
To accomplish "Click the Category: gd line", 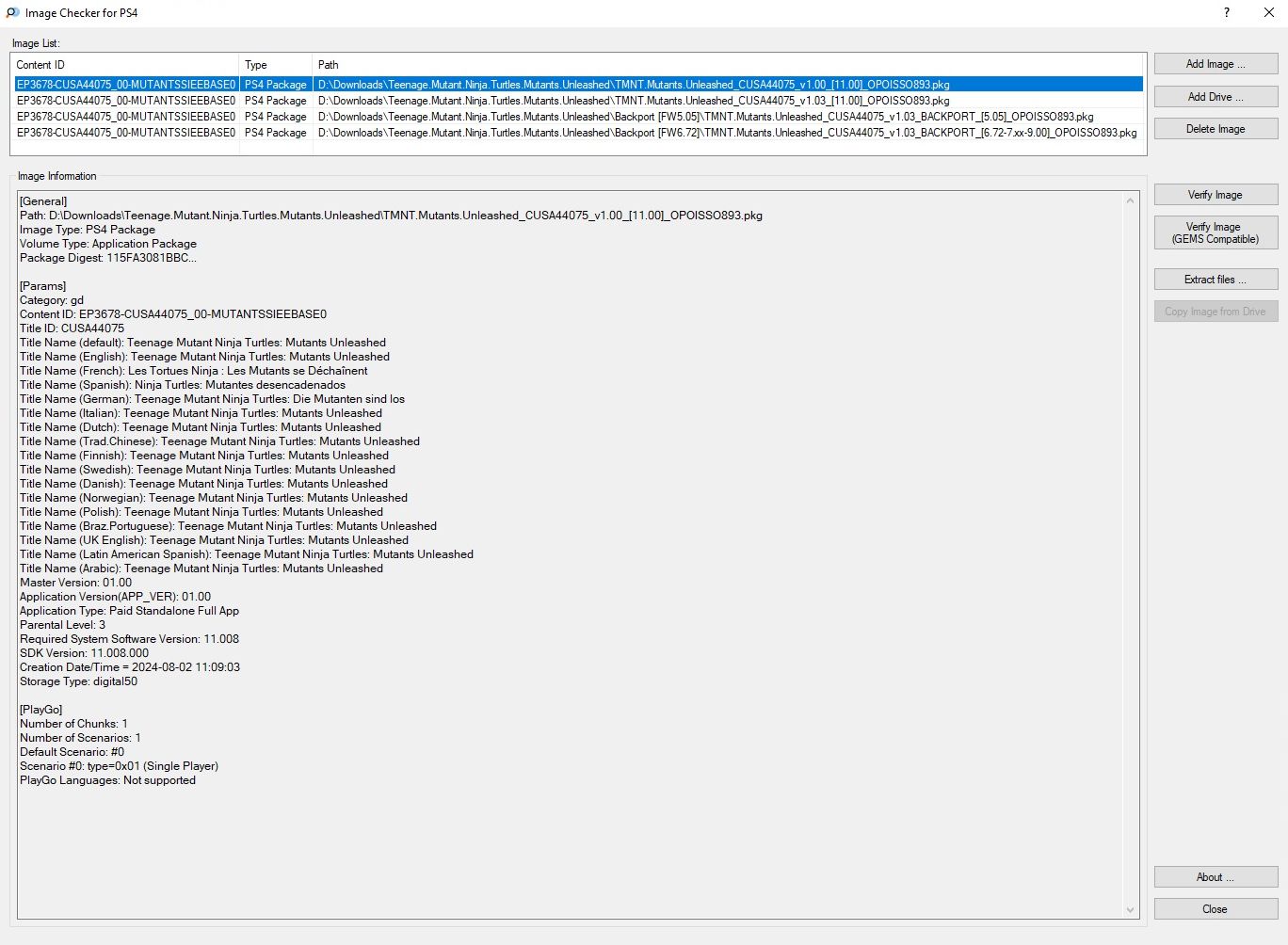I will coord(52,300).
